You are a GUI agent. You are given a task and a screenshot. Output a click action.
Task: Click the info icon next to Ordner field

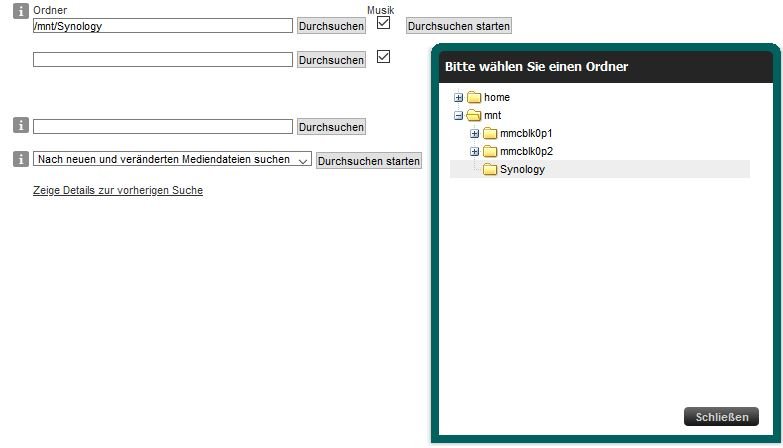tap(20, 12)
